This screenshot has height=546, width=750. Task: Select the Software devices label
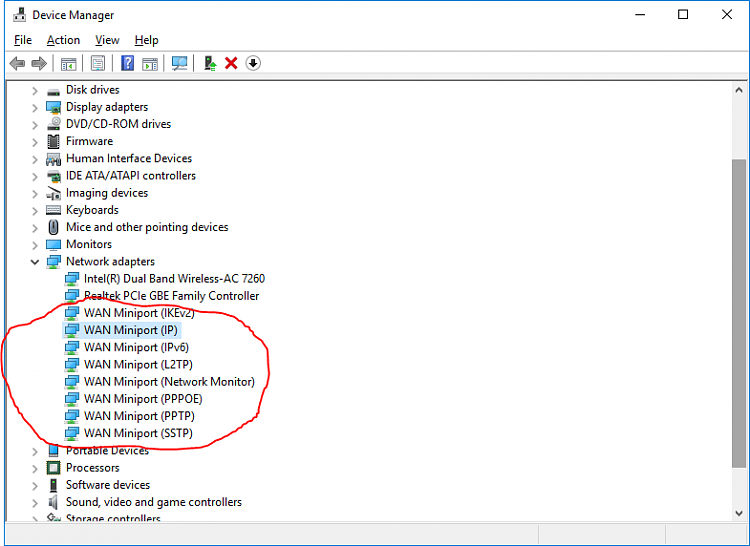108,485
